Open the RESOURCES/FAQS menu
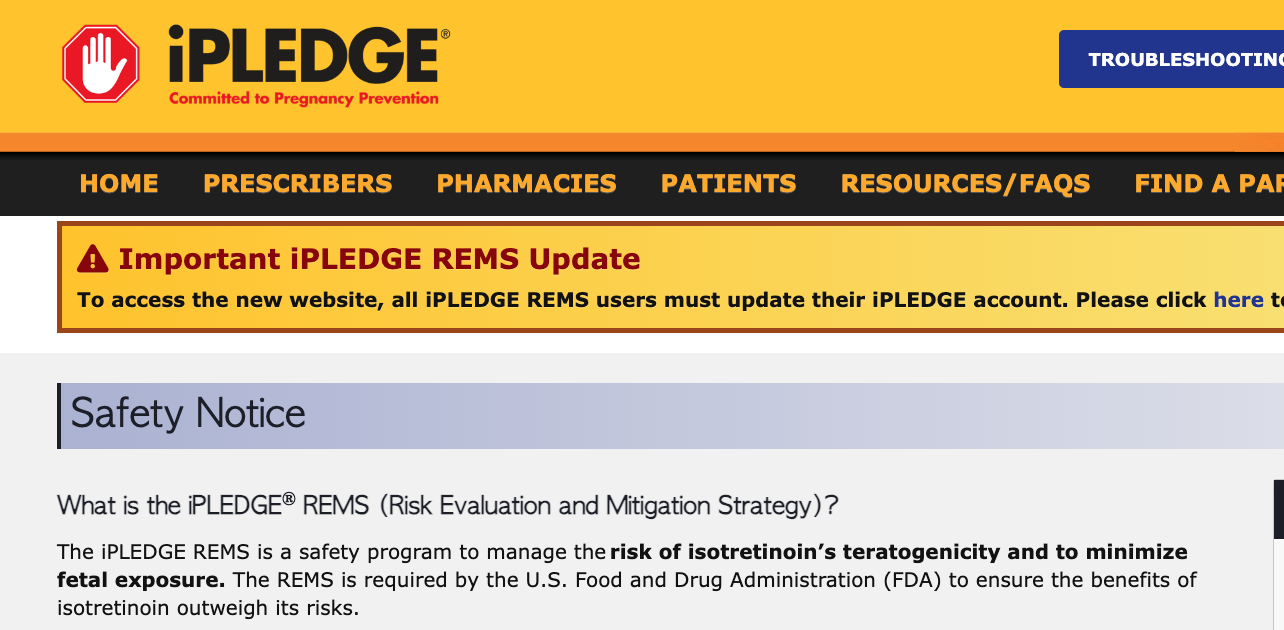Screen dimensions: 1284x630 tap(965, 184)
